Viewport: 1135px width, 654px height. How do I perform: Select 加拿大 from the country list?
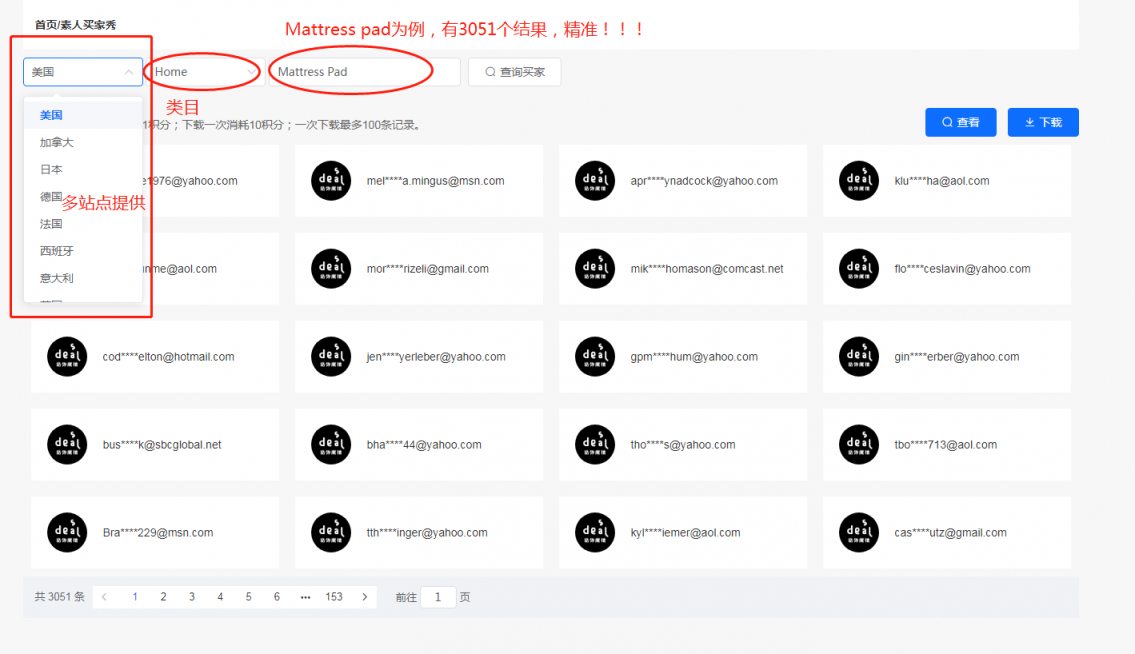57,143
